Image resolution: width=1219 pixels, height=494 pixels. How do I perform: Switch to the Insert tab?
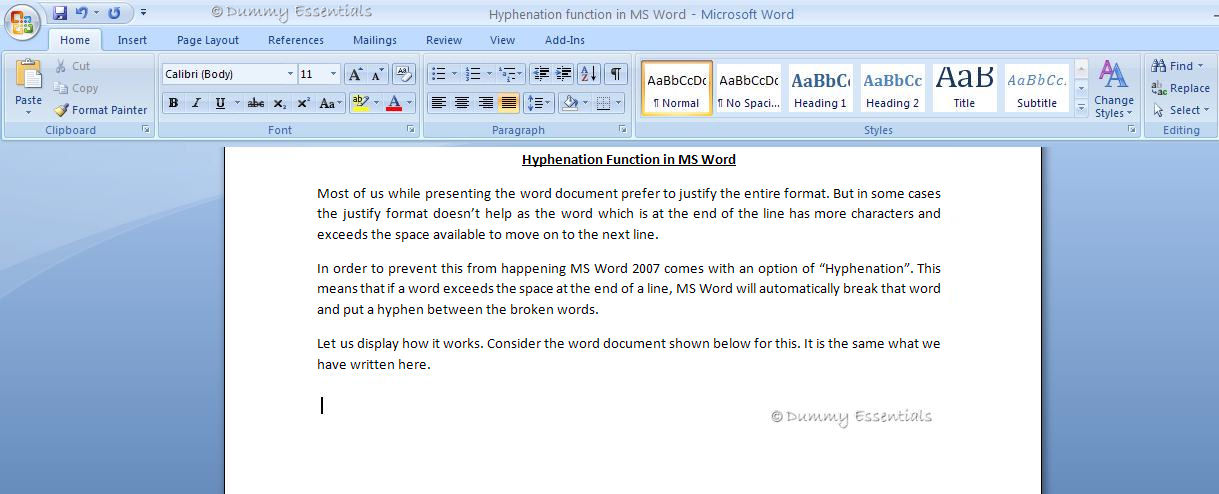click(x=132, y=40)
